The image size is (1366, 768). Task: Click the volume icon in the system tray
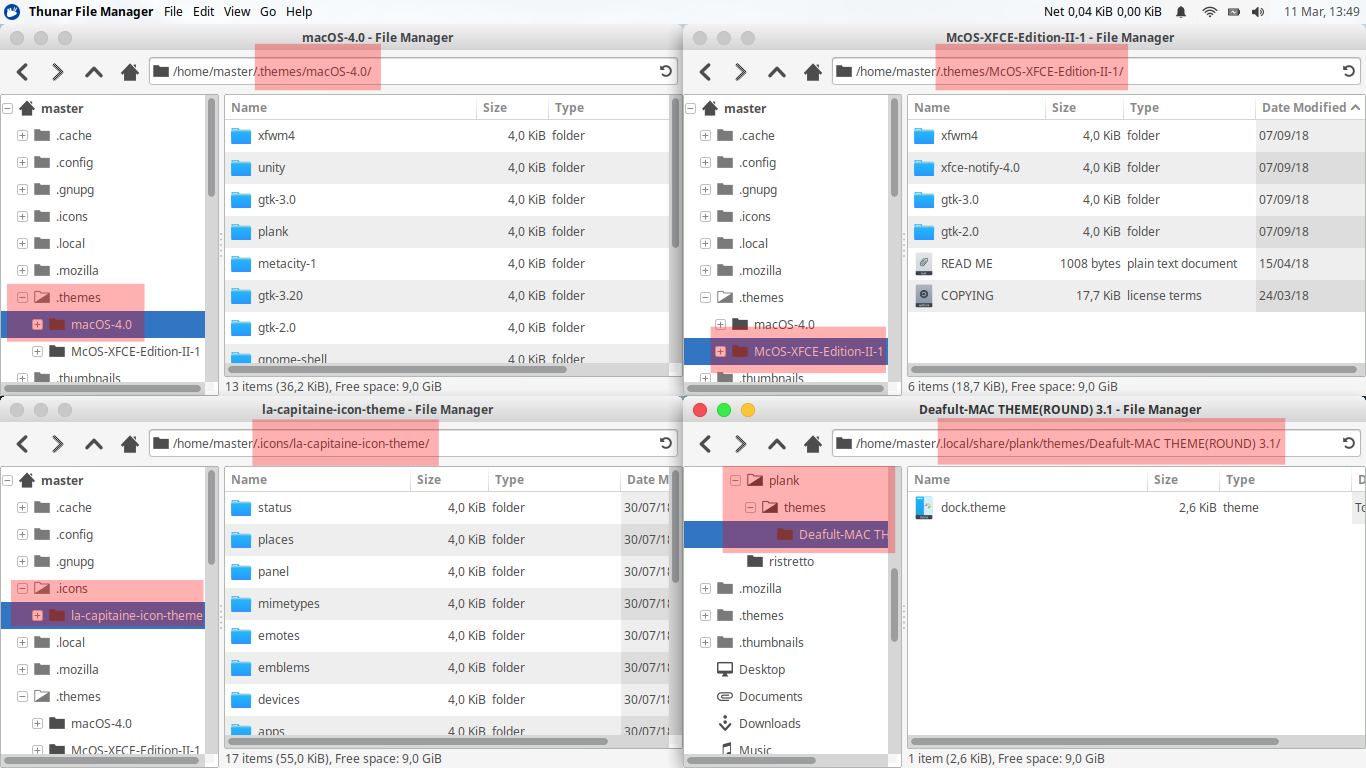click(x=1258, y=11)
